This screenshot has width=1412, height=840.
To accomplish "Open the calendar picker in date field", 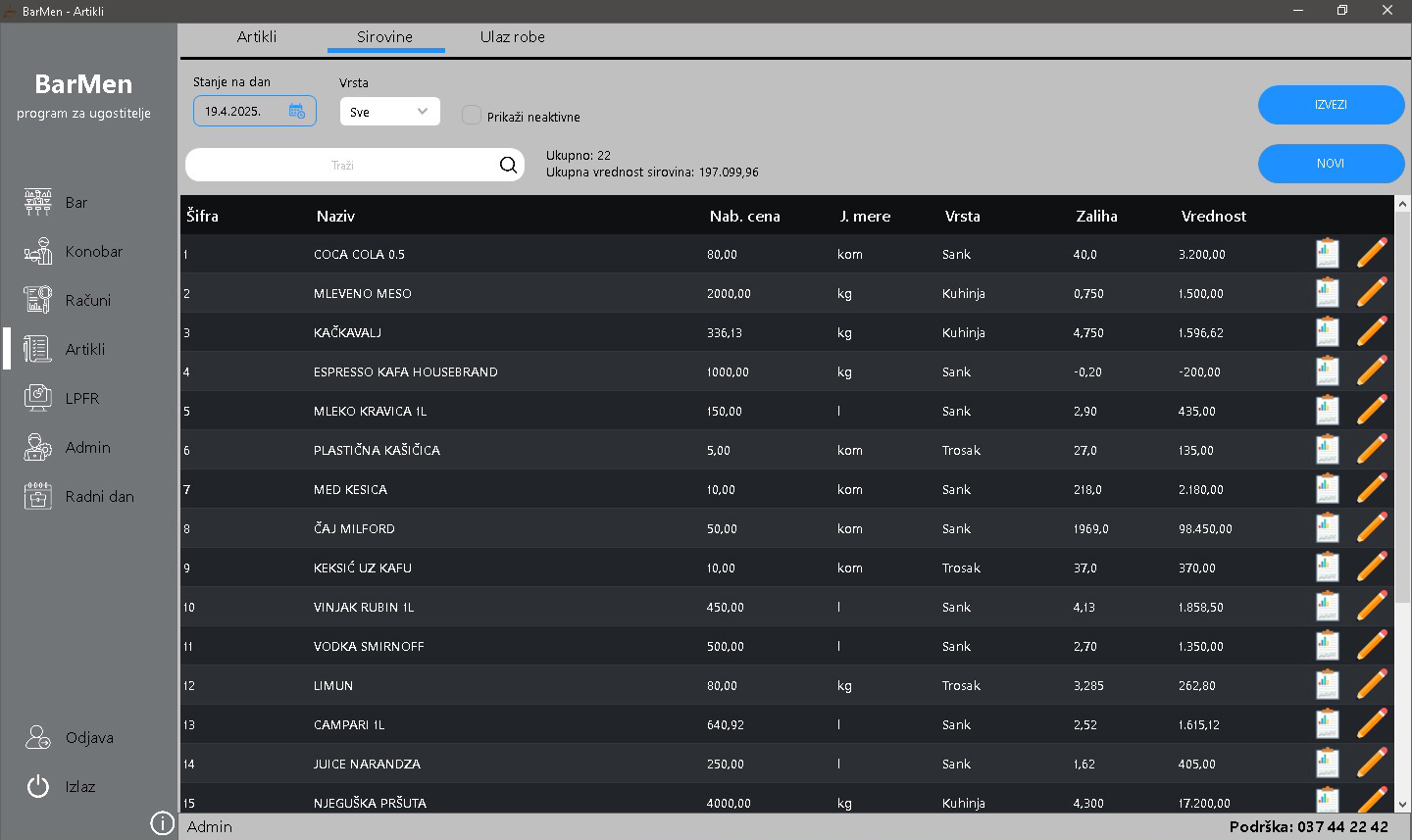I will (297, 111).
